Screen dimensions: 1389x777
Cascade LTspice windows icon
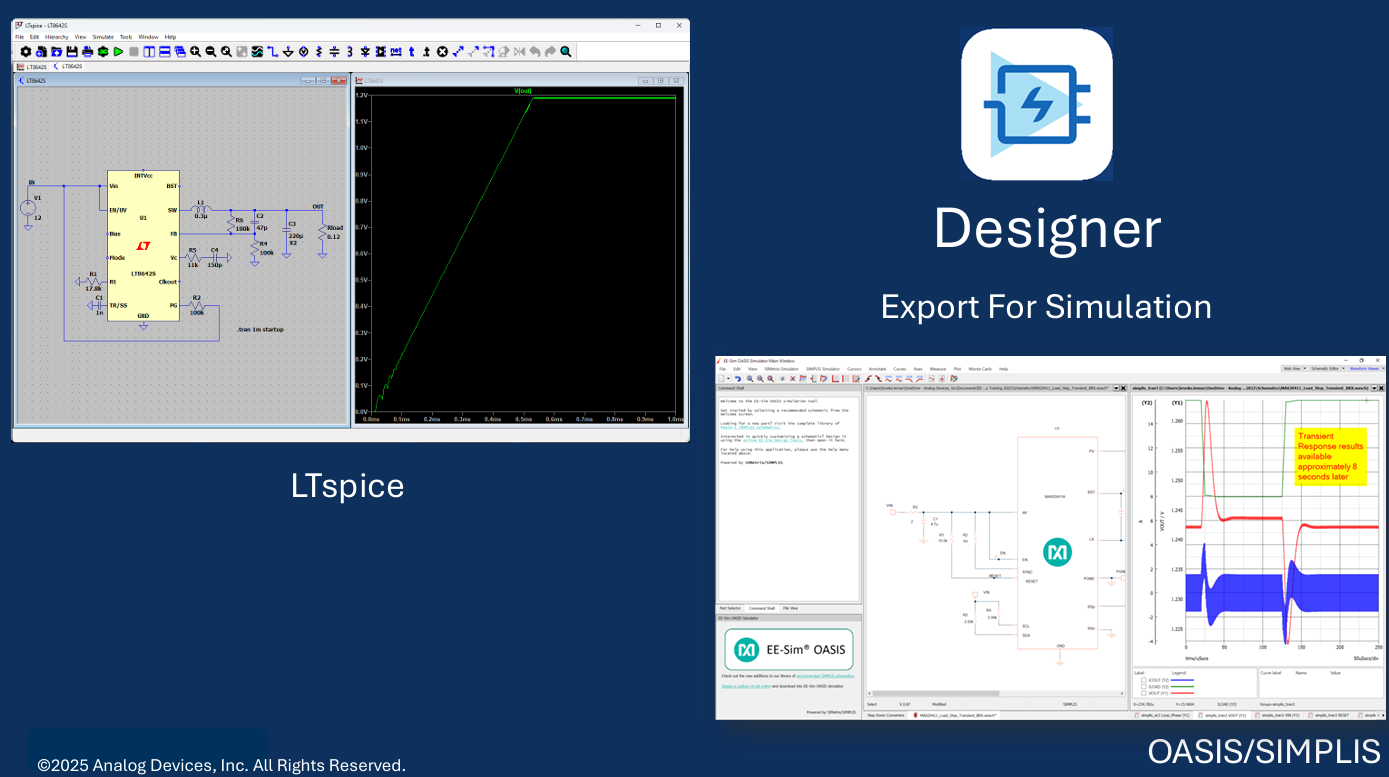click(180, 51)
